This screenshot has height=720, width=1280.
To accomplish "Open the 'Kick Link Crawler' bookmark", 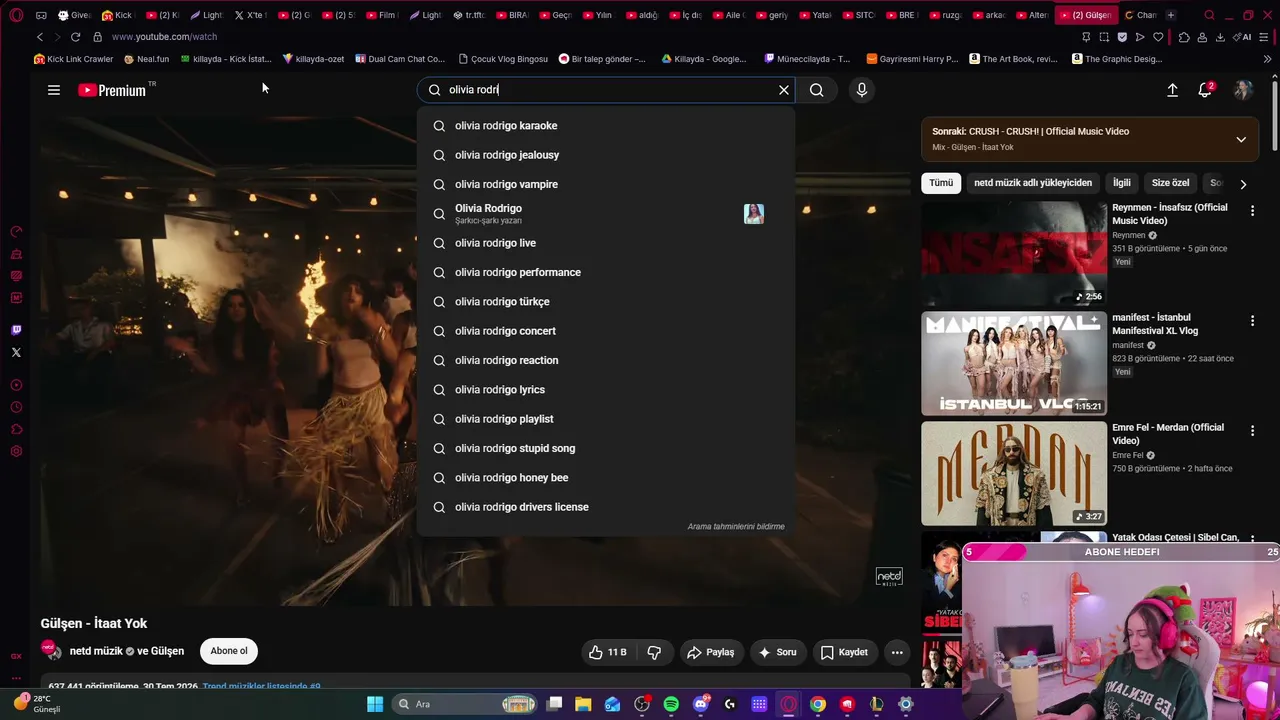I will click(x=74, y=59).
